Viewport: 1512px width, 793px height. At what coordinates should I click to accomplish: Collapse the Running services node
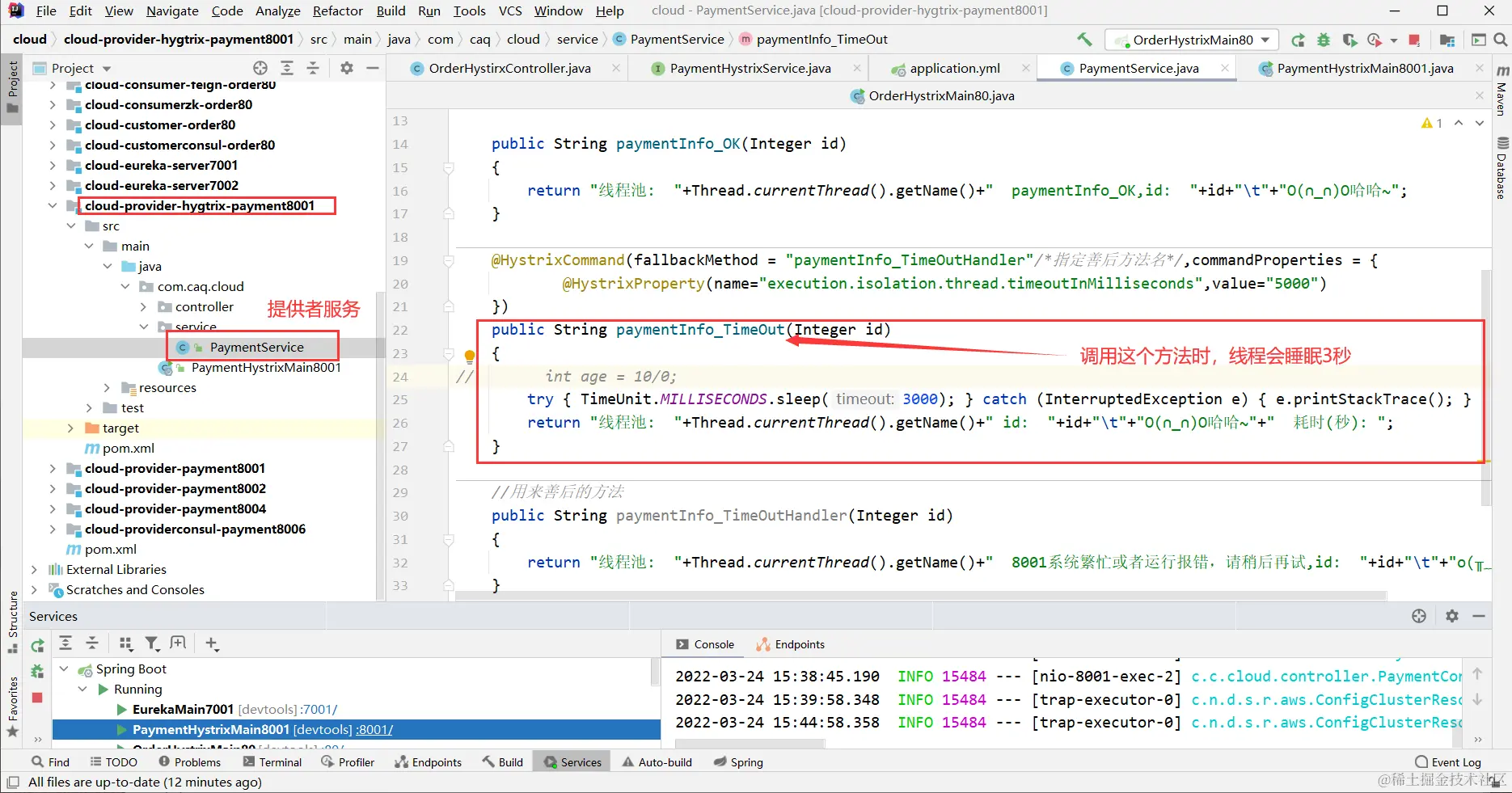click(x=82, y=689)
